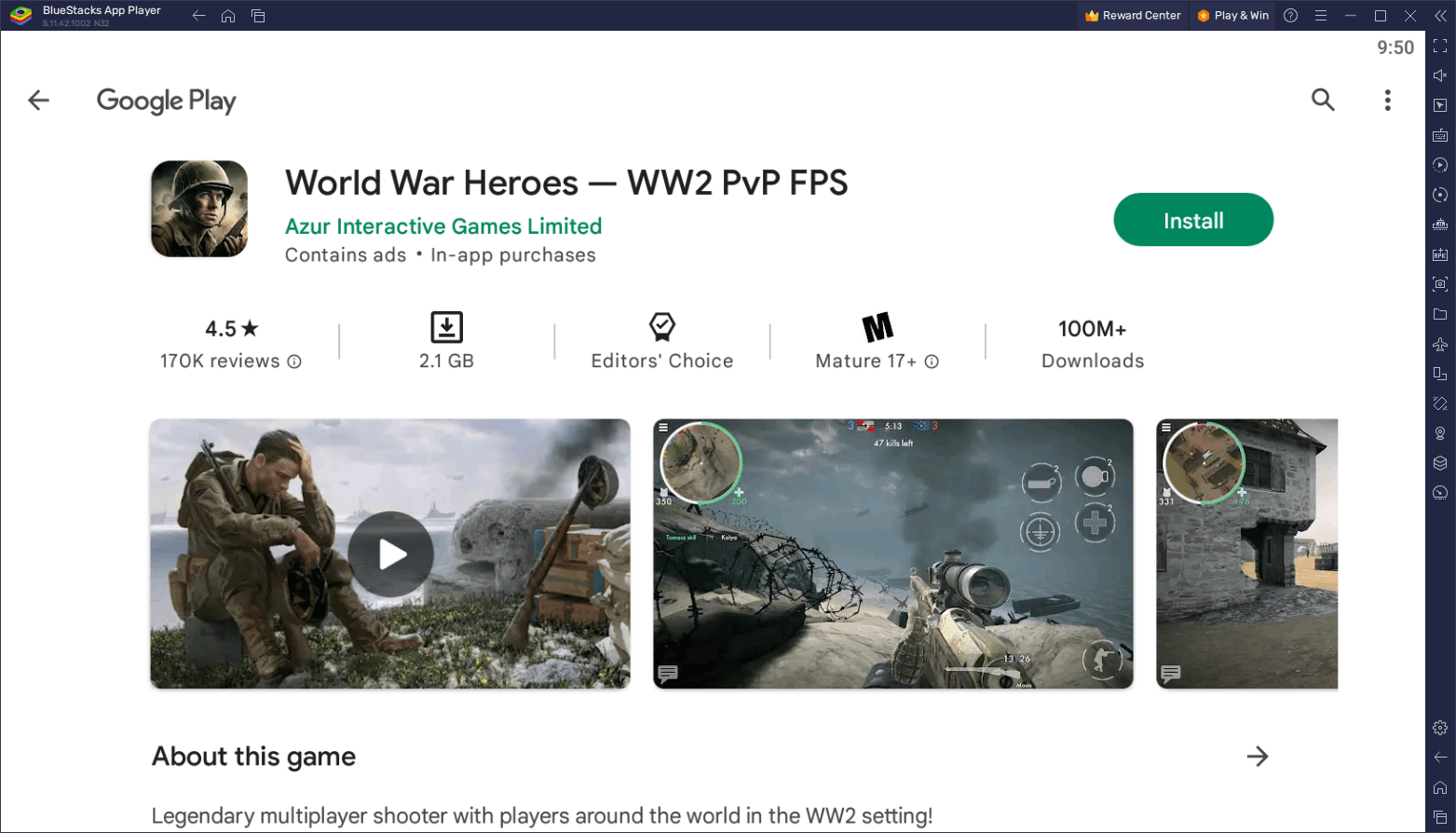This screenshot has width=1456, height=833.
Task: Click the In-app purchases label
Action: pyautogui.click(x=513, y=255)
